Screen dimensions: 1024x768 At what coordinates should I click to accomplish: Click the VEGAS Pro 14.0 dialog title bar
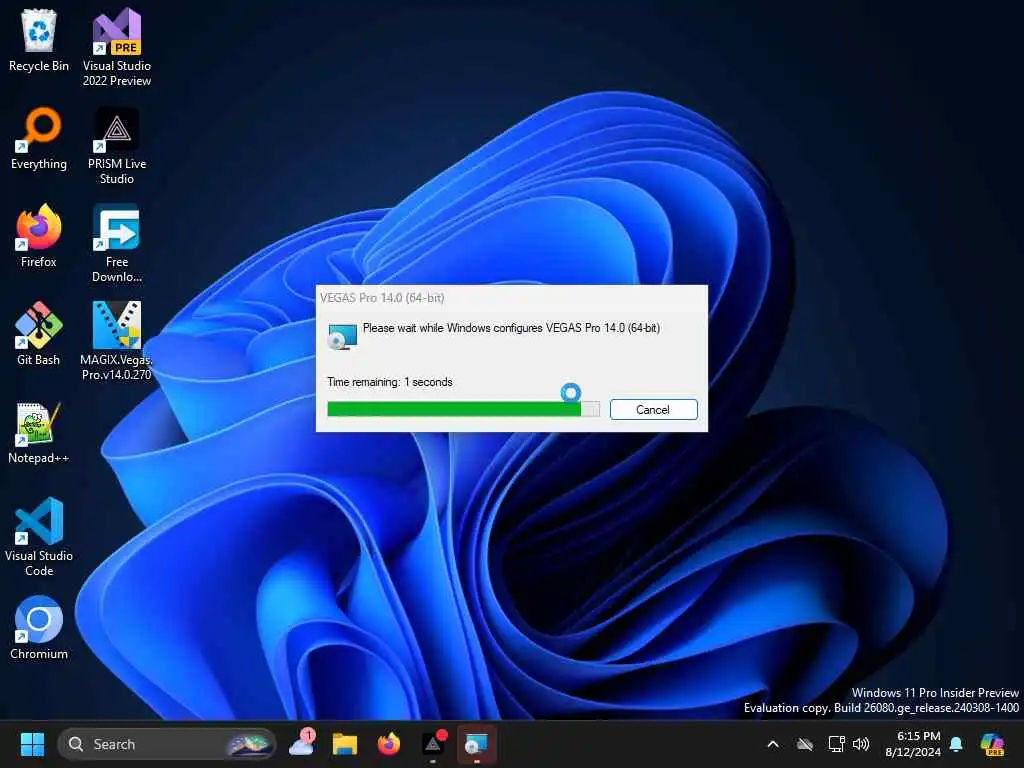[511, 298]
